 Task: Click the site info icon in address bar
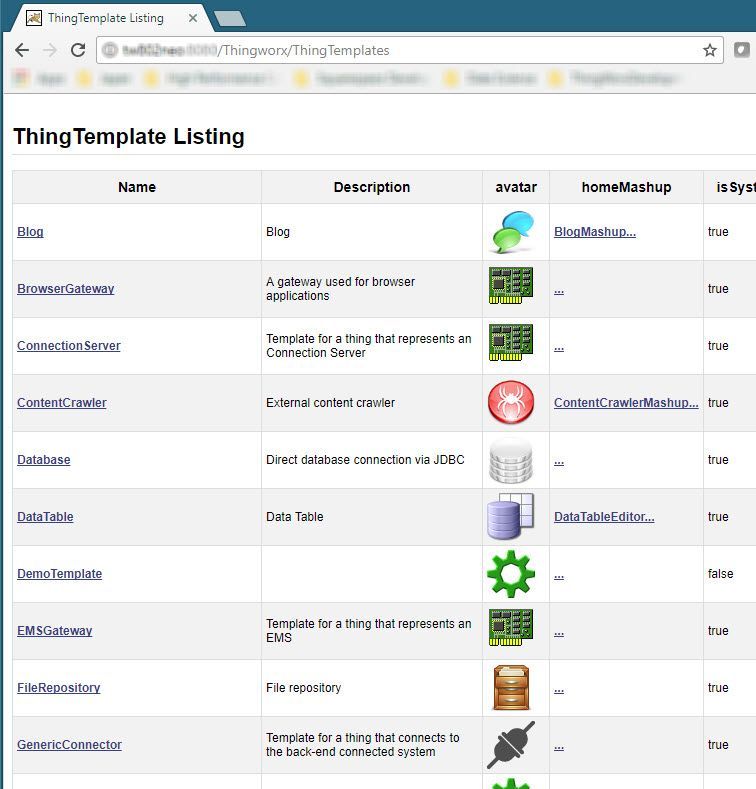point(110,50)
